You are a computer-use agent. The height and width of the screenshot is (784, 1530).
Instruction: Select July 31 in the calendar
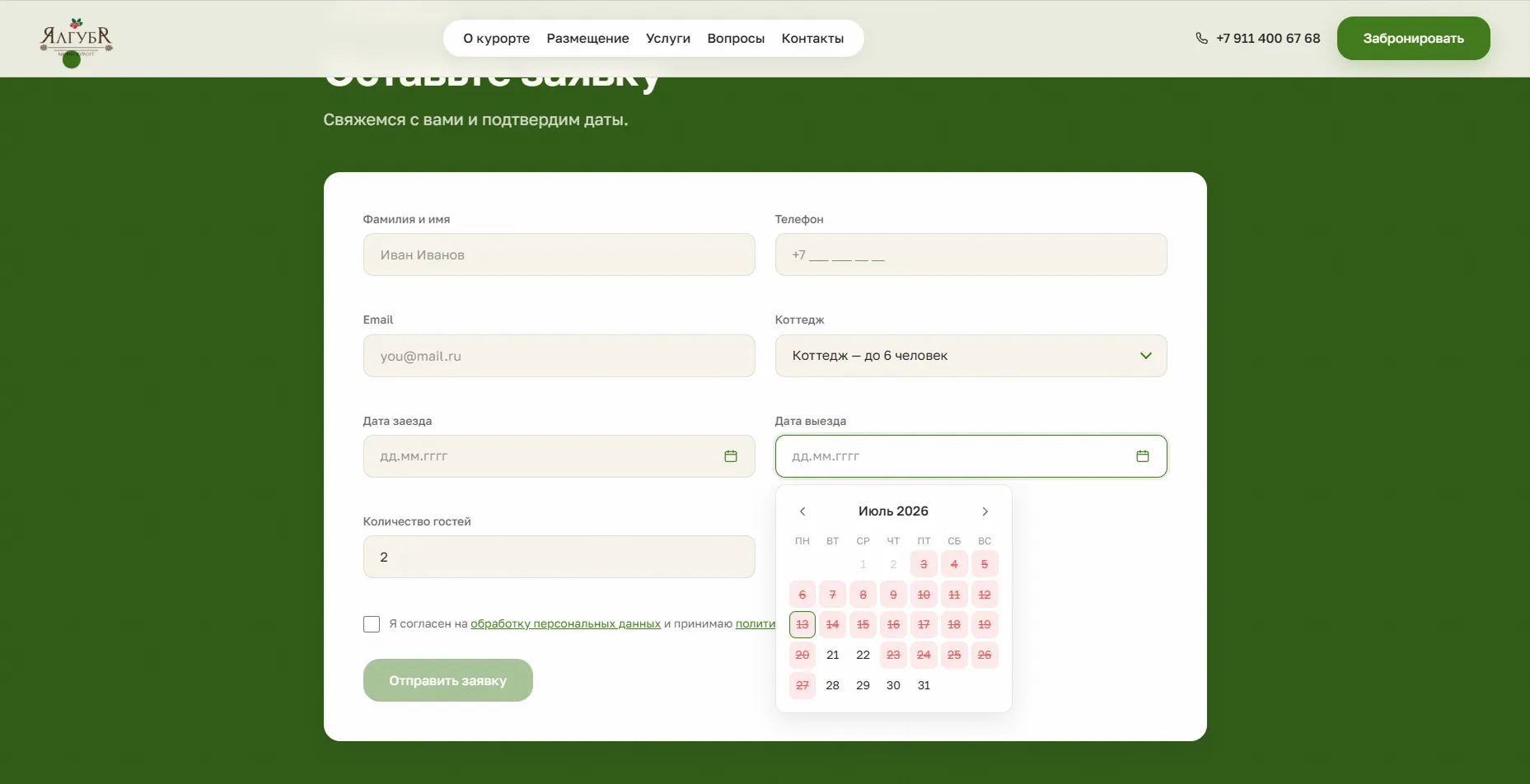pos(924,685)
